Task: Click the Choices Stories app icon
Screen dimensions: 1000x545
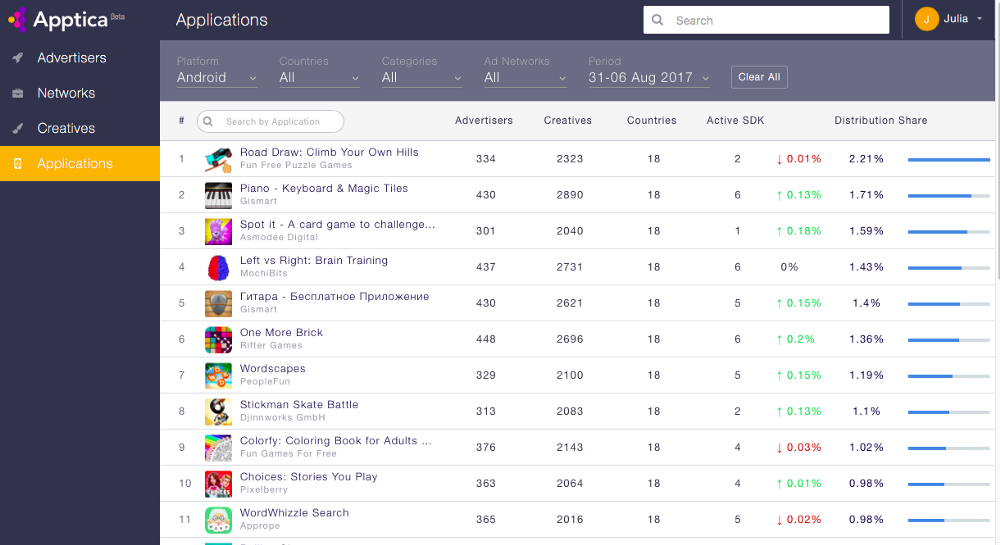Action: pos(218,484)
